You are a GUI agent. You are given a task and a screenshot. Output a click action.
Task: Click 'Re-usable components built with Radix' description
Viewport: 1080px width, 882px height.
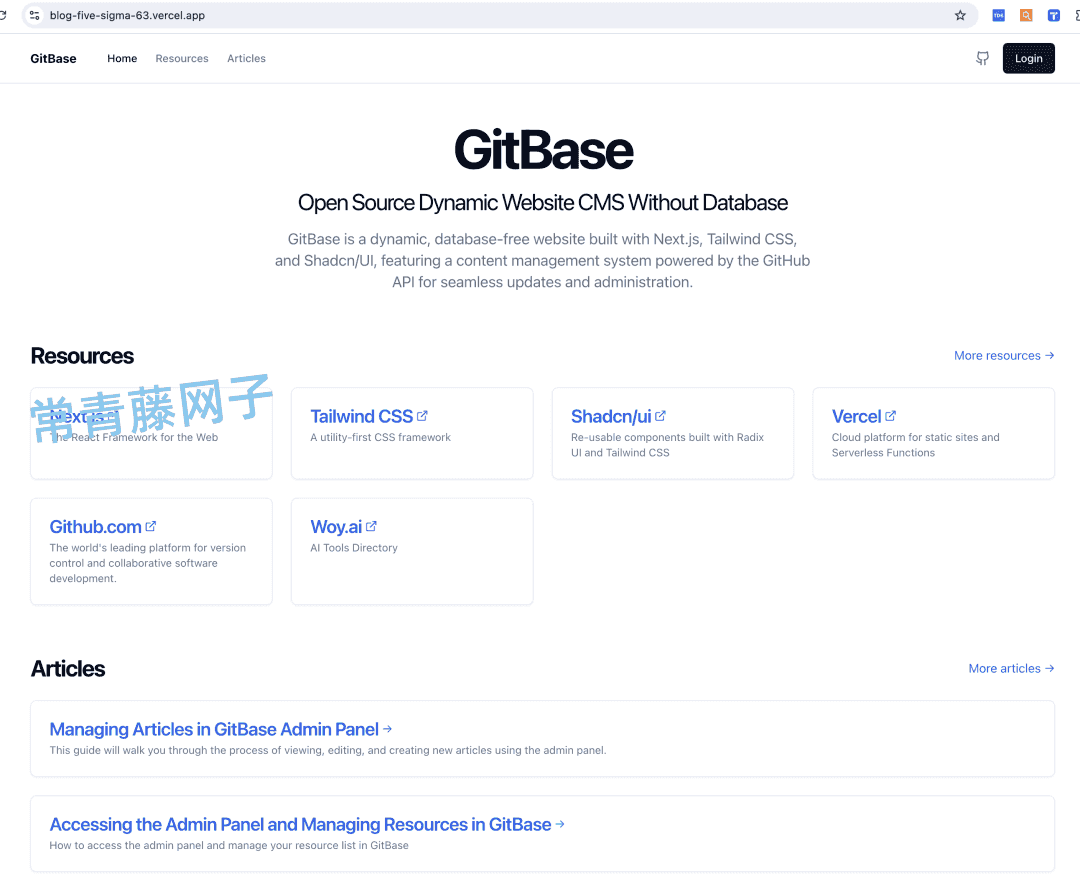pos(667,444)
